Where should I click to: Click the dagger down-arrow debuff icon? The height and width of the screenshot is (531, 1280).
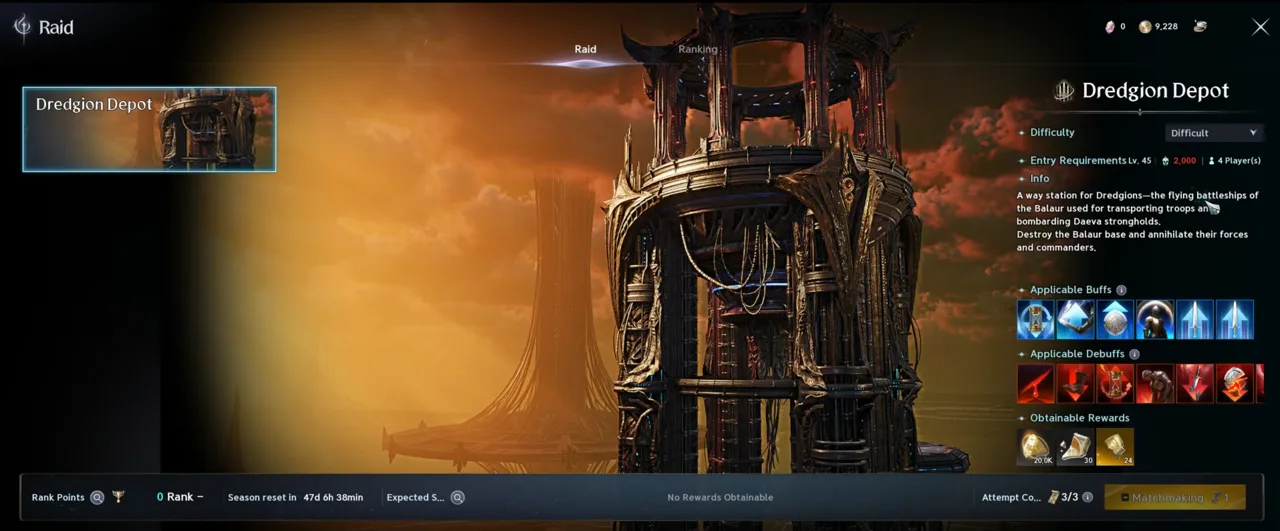1195,384
